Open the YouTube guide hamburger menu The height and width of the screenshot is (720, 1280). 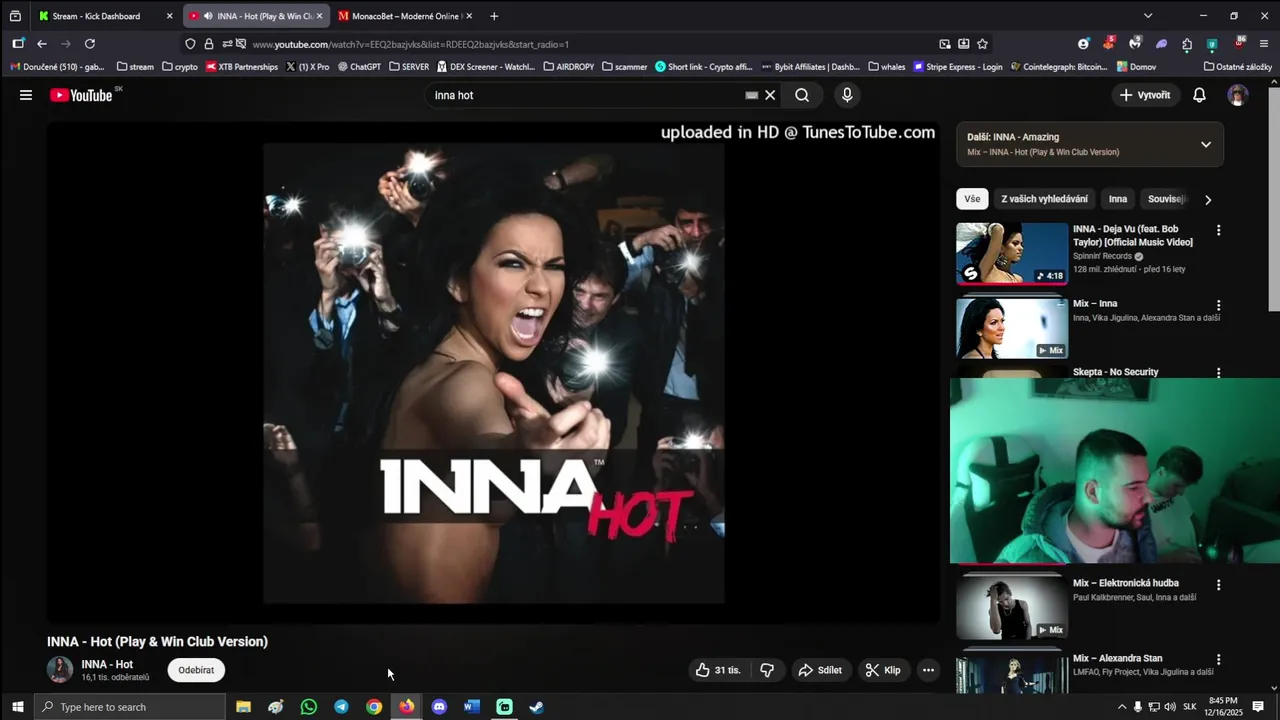[x=26, y=95]
